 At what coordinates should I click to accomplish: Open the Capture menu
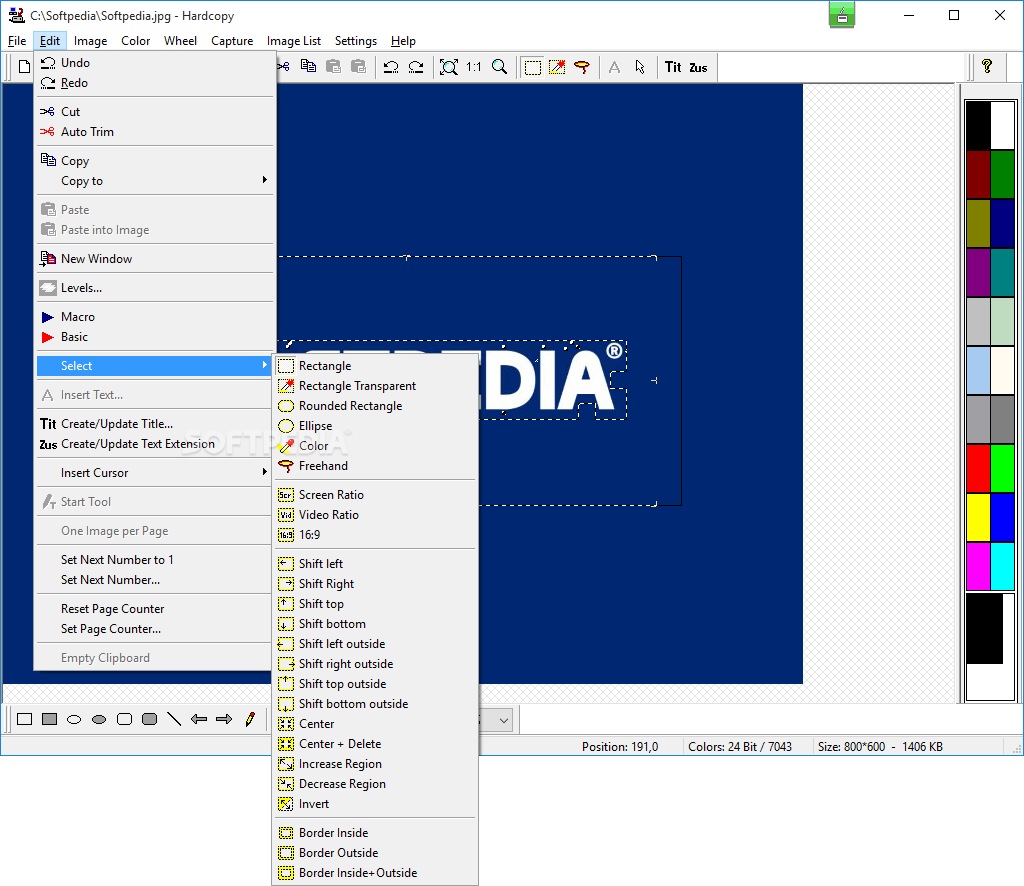[x=232, y=40]
